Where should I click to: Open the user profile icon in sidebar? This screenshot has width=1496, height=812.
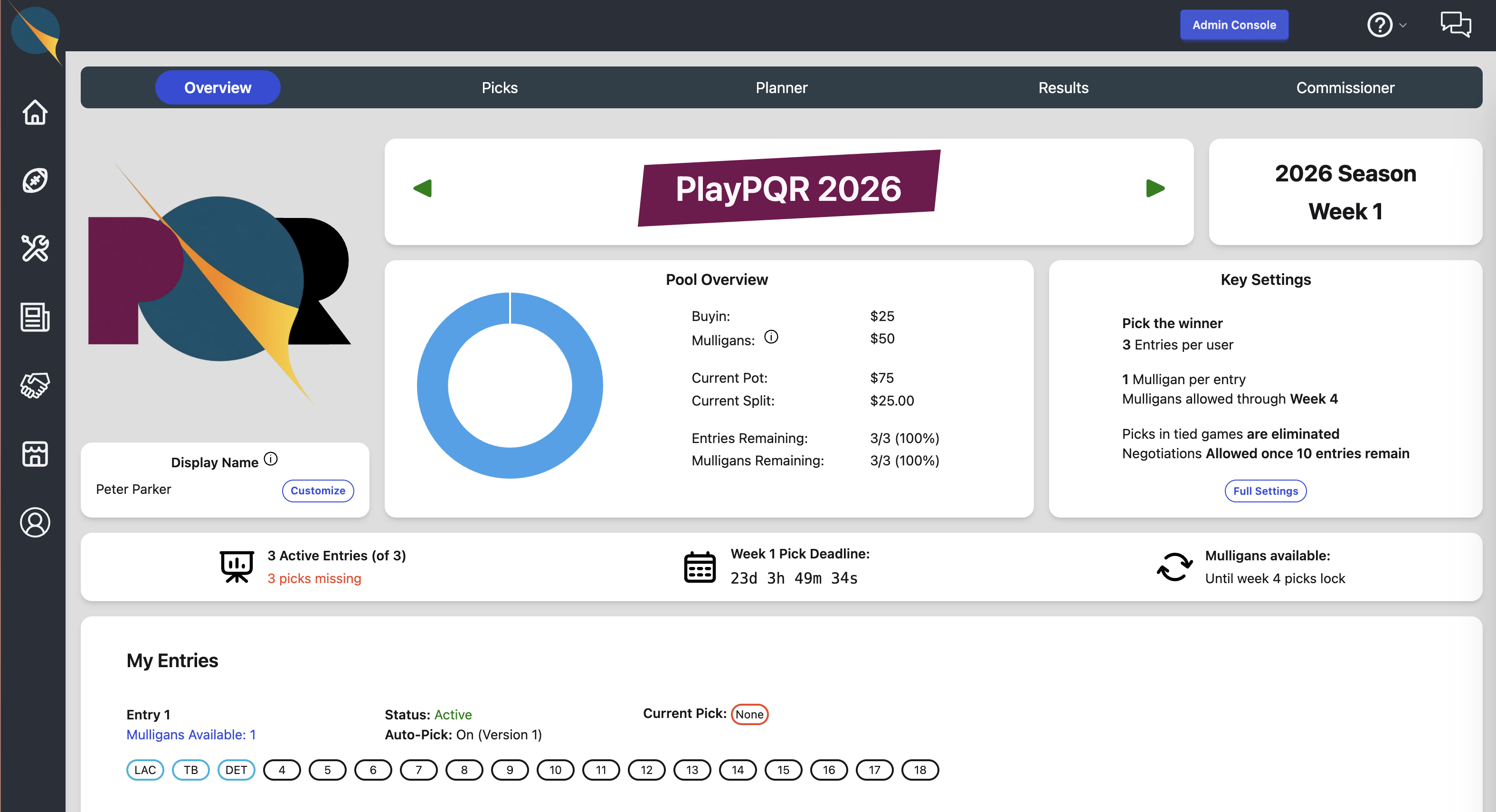pos(35,522)
